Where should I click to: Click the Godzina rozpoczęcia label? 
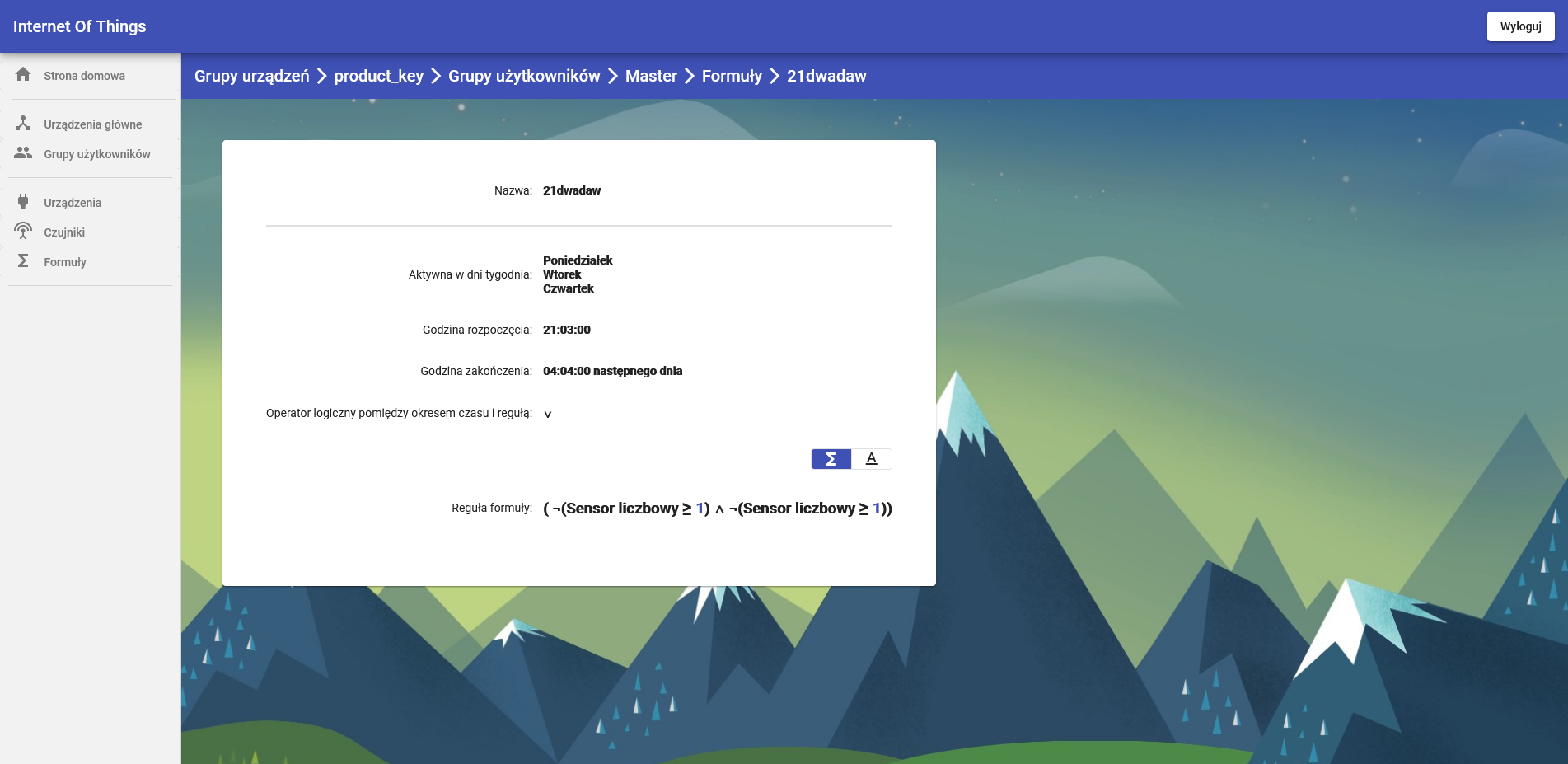[x=478, y=330]
